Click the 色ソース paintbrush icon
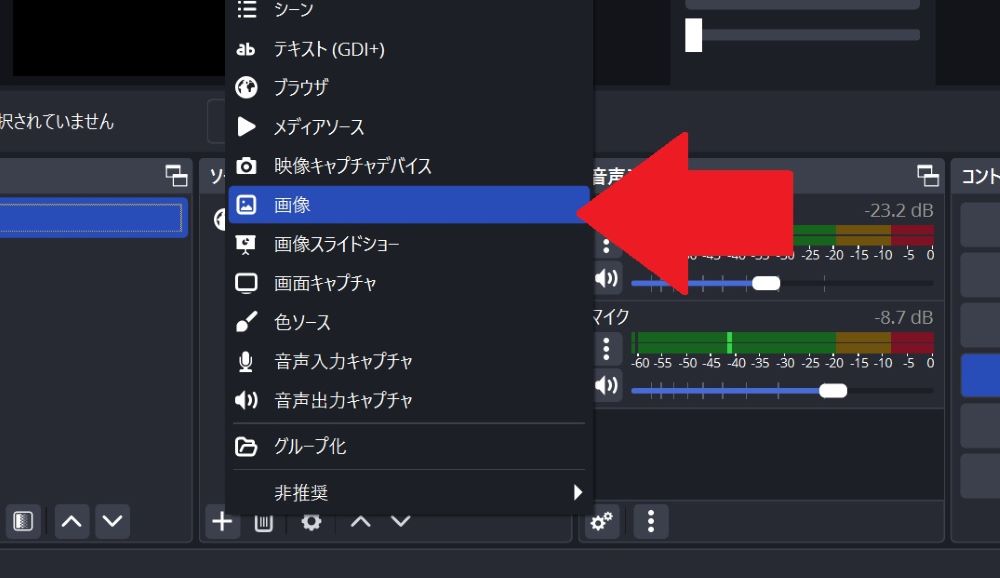 [x=246, y=322]
